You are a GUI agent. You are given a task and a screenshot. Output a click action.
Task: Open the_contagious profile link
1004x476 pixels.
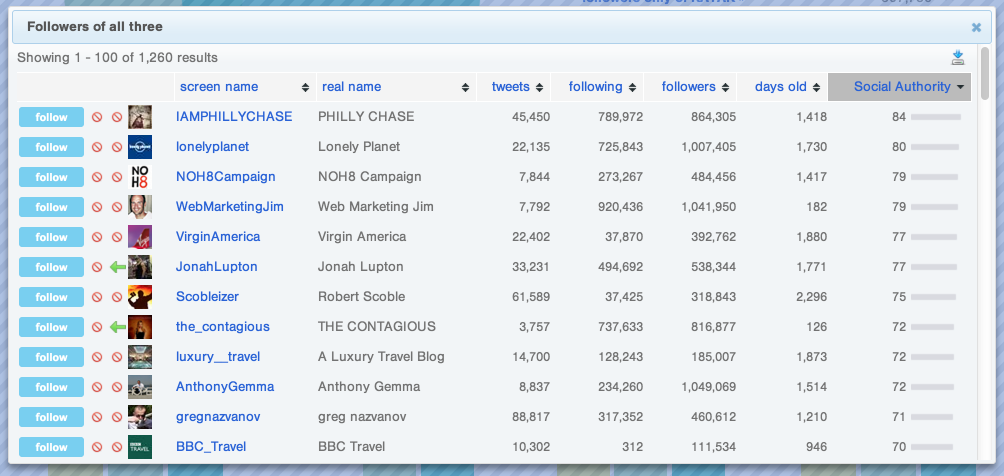pos(223,327)
